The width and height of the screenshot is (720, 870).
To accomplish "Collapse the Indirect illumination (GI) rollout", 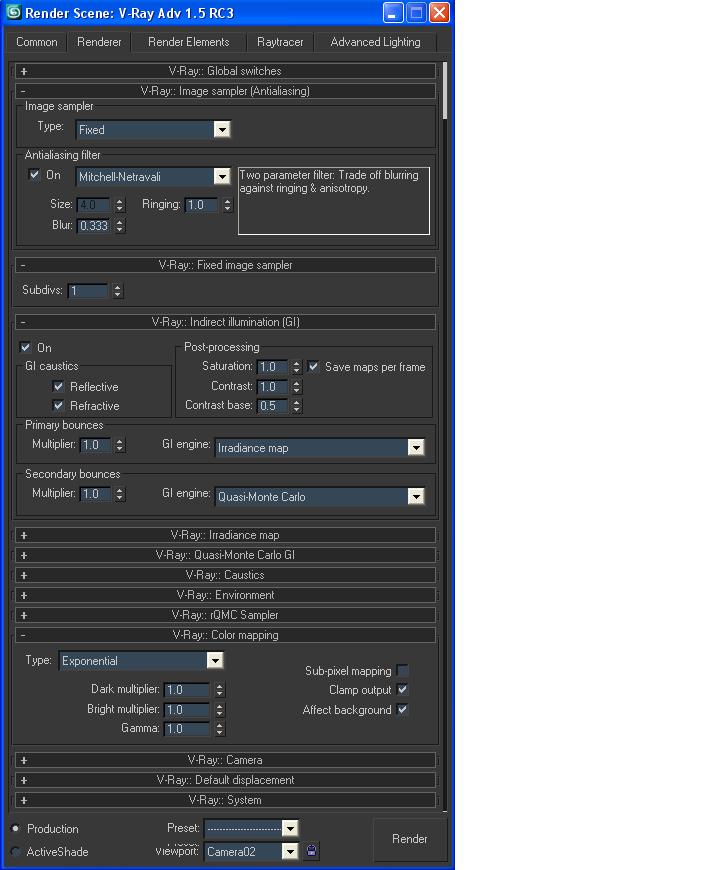I will [225, 322].
